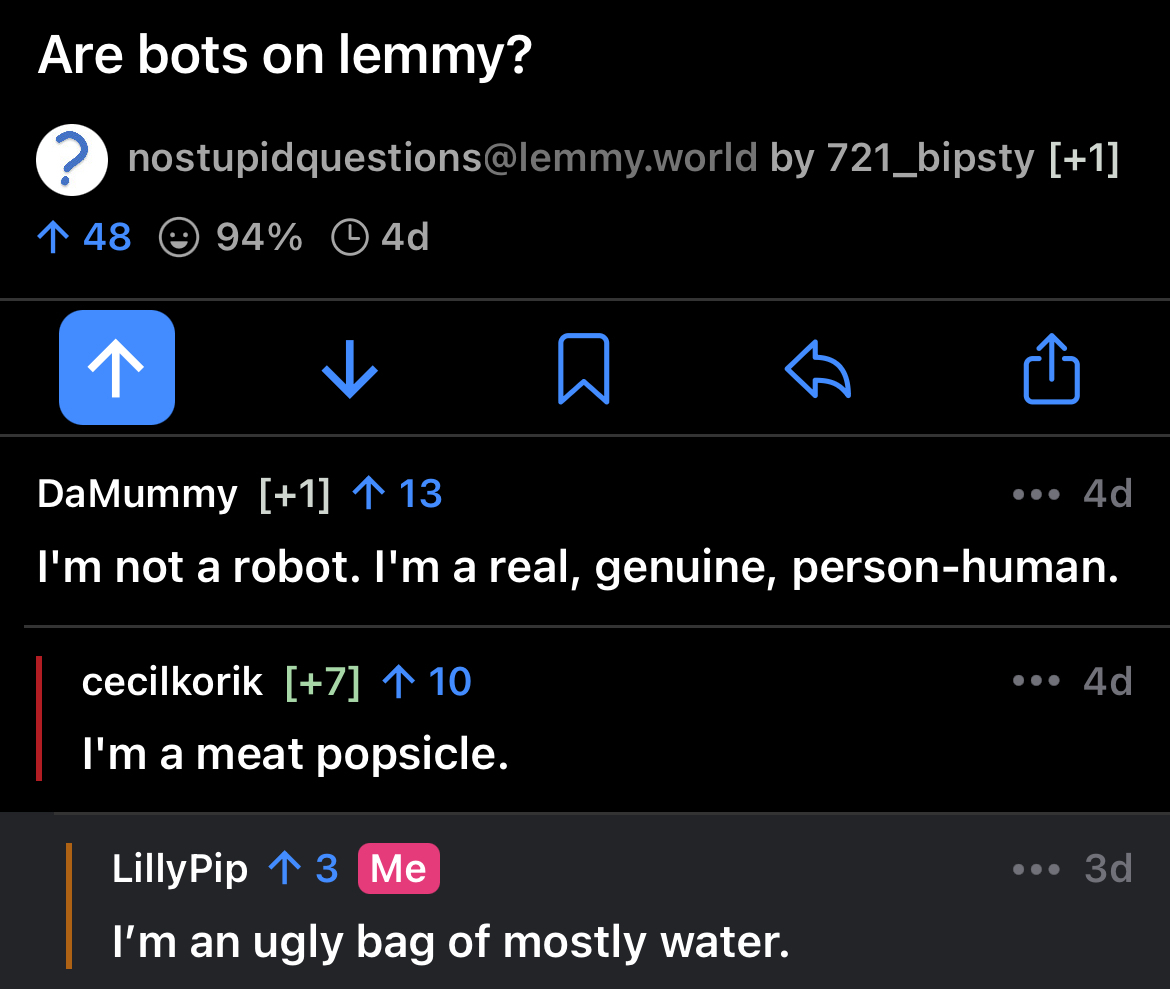Tap the post title "Are bots on lemmy?"
Image resolution: width=1170 pixels, height=989 pixels.
pyautogui.click(x=284, y=58)
